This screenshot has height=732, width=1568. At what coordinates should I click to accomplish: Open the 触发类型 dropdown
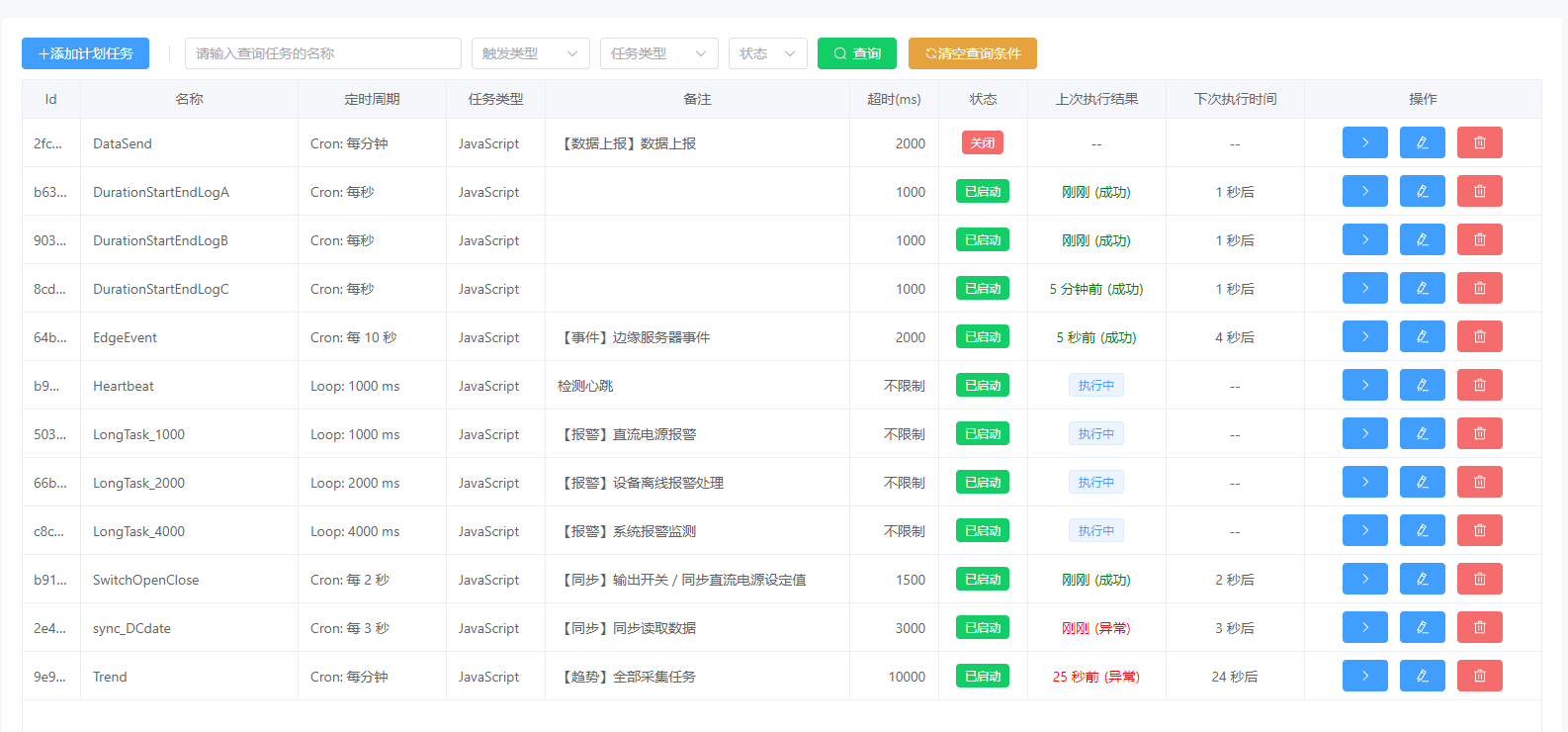click(530, 53)
